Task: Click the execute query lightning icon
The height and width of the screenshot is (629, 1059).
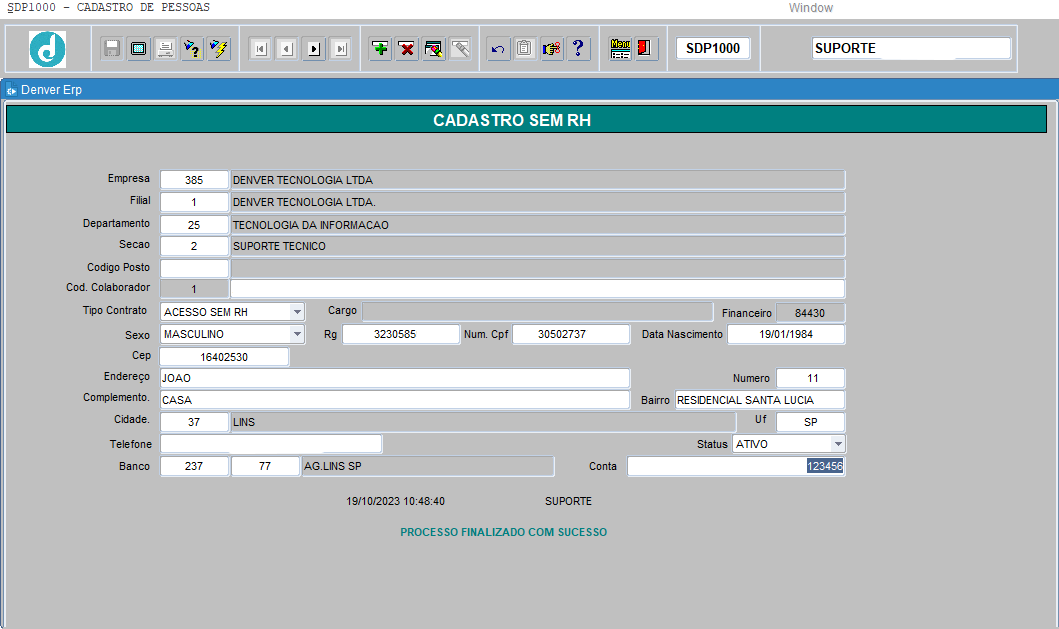Action: (x=219, y=49)
